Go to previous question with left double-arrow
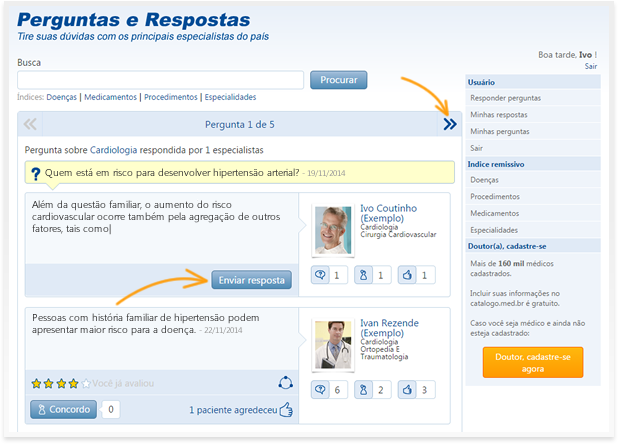Screen dimensions: 618x444 [x=30, y=124]
